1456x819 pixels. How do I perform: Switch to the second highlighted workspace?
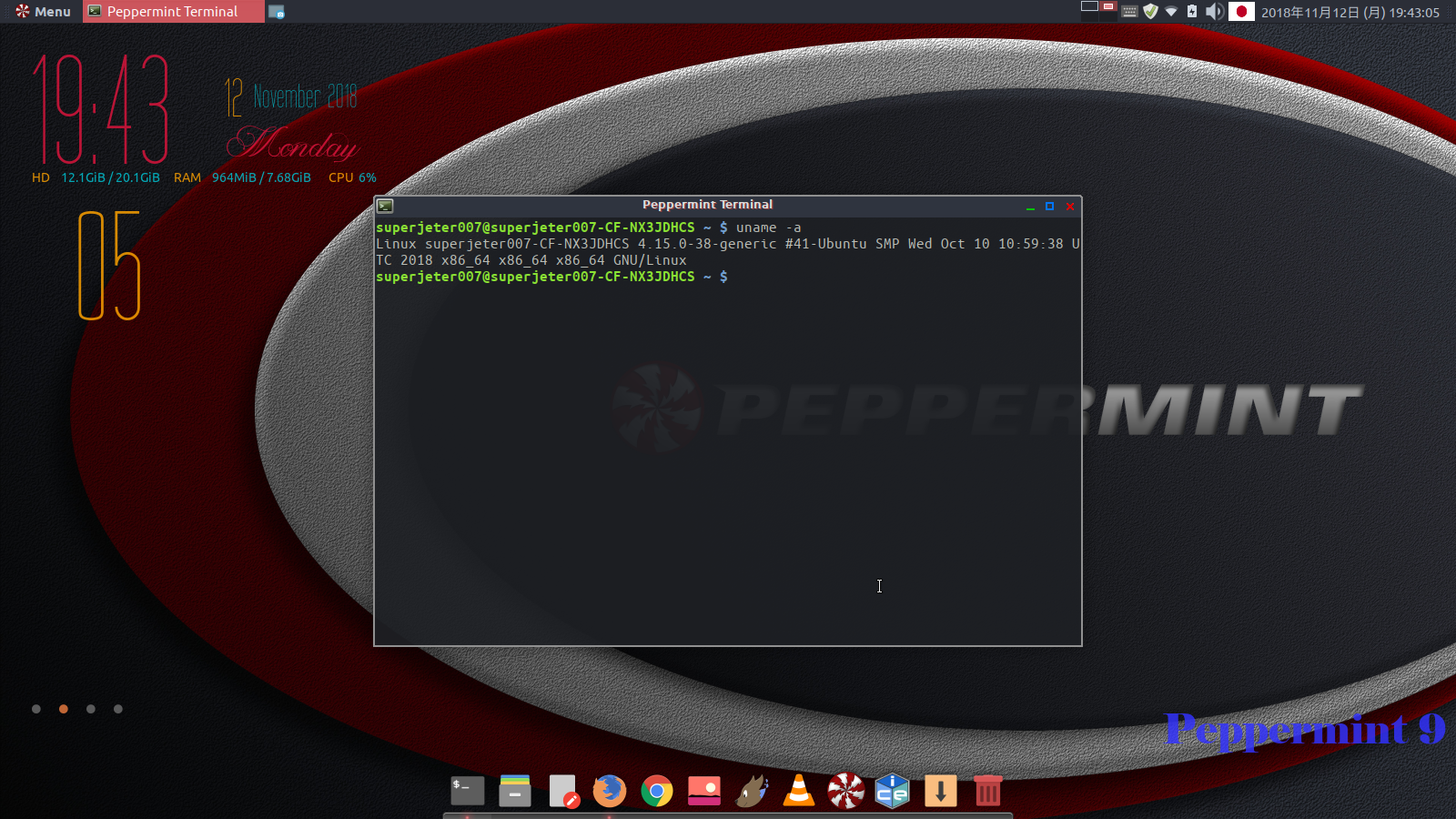1107,6
